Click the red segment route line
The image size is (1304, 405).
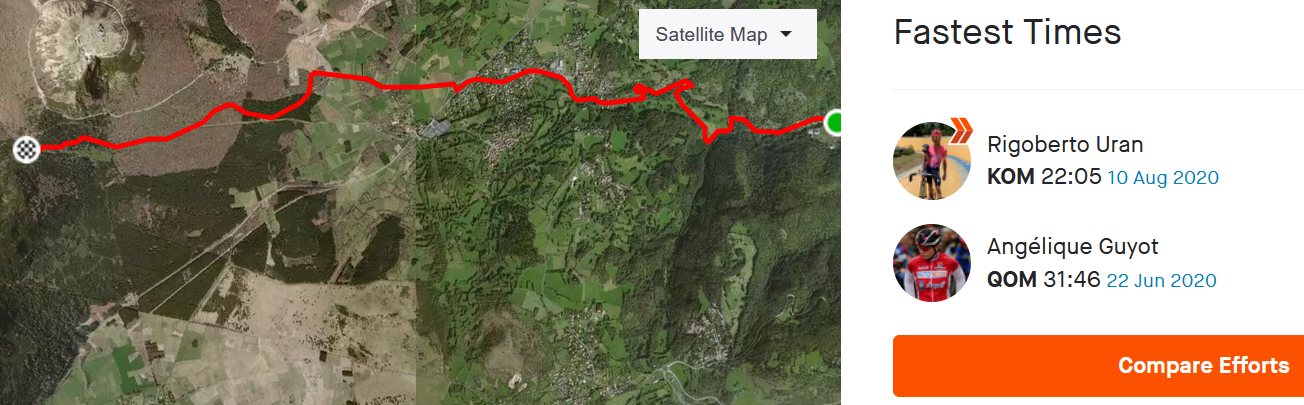400,87
